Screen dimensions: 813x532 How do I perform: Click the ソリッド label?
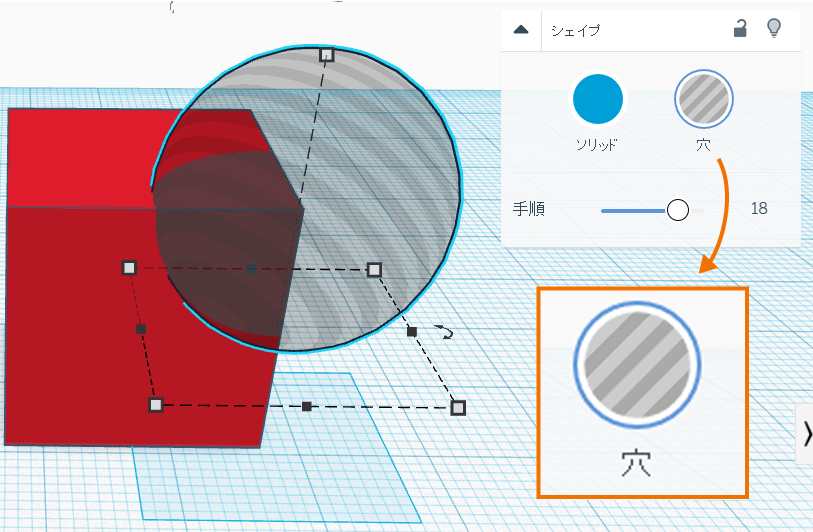point(597,145)
